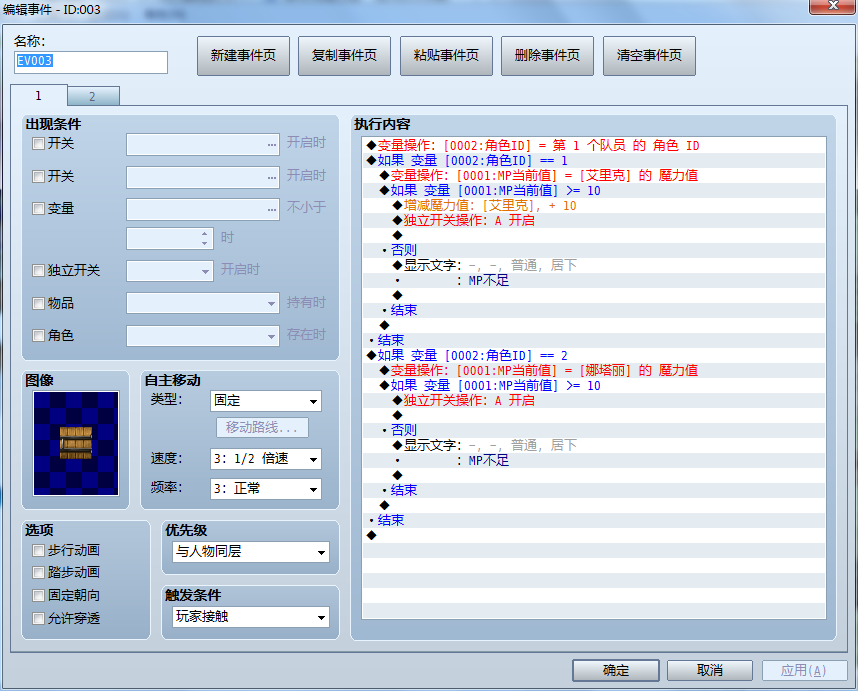Open the 角色 selection dropdown

[203, 336]
